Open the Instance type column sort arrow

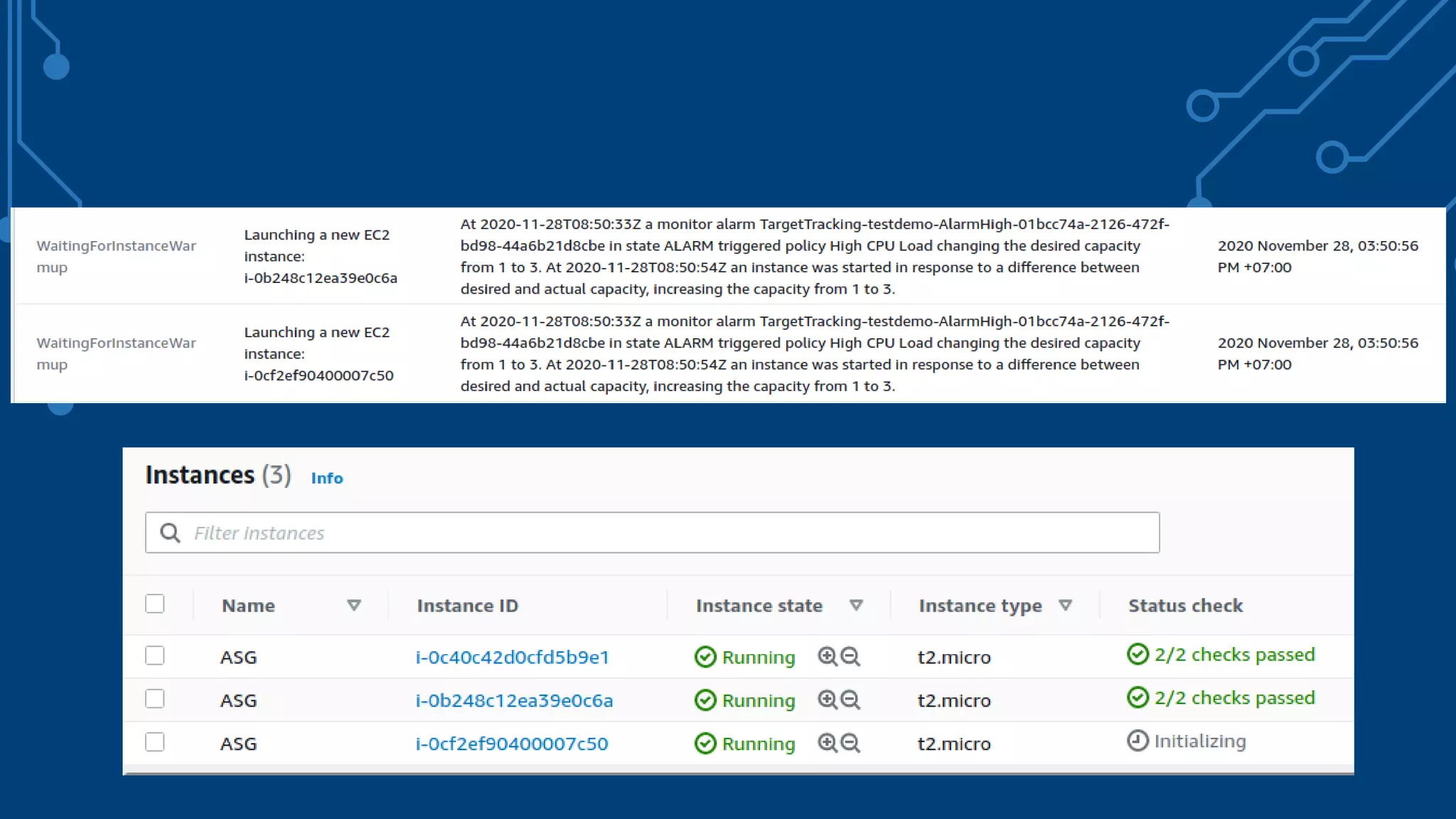click(x=1065, y=606)
